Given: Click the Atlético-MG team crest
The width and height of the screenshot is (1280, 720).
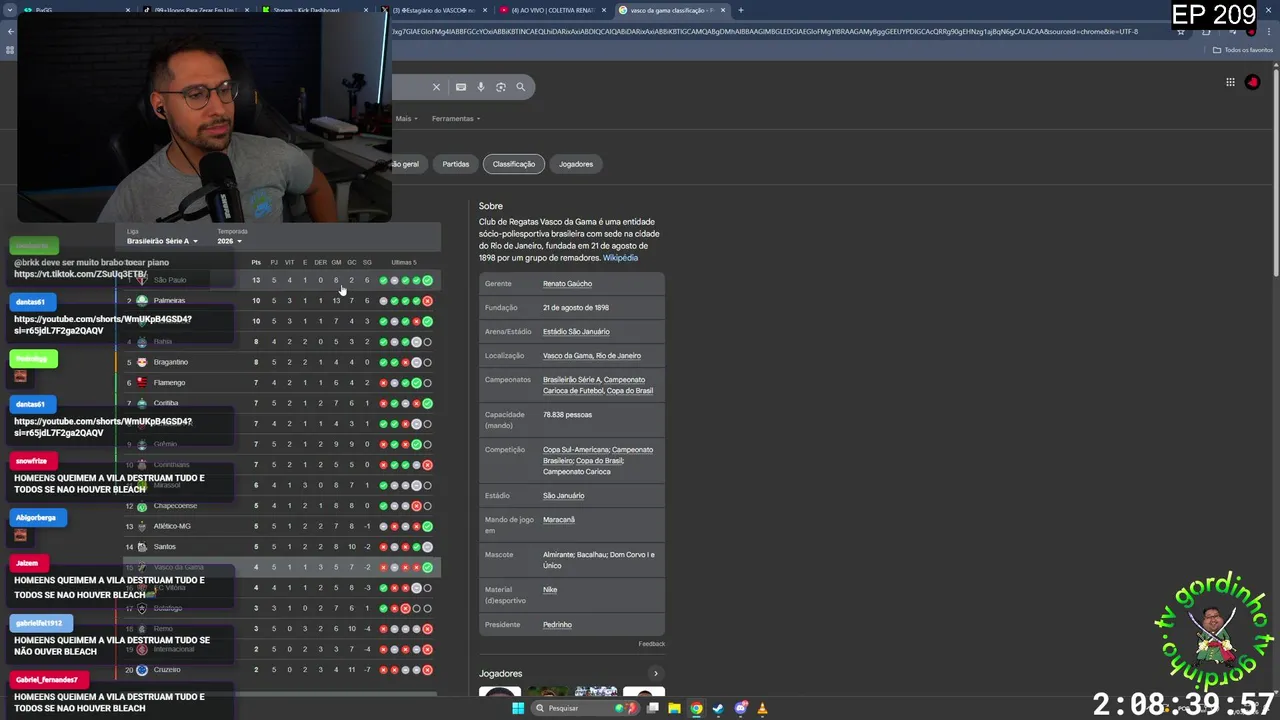Looking at the screenshot, I should coord(142,526).
